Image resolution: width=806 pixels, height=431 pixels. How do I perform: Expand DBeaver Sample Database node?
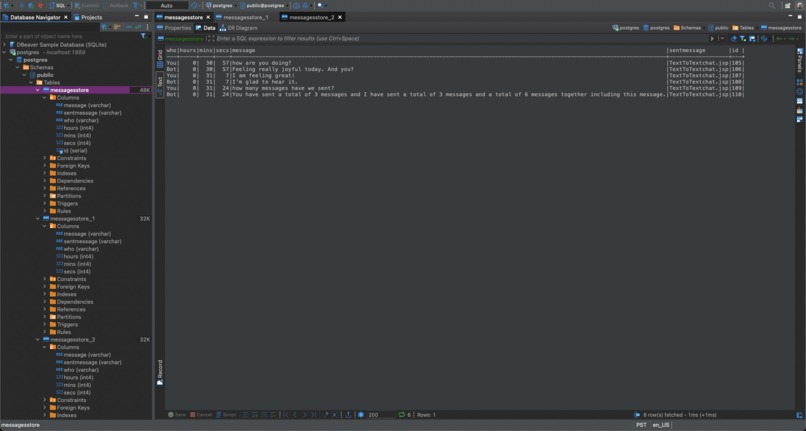point(5,45)
